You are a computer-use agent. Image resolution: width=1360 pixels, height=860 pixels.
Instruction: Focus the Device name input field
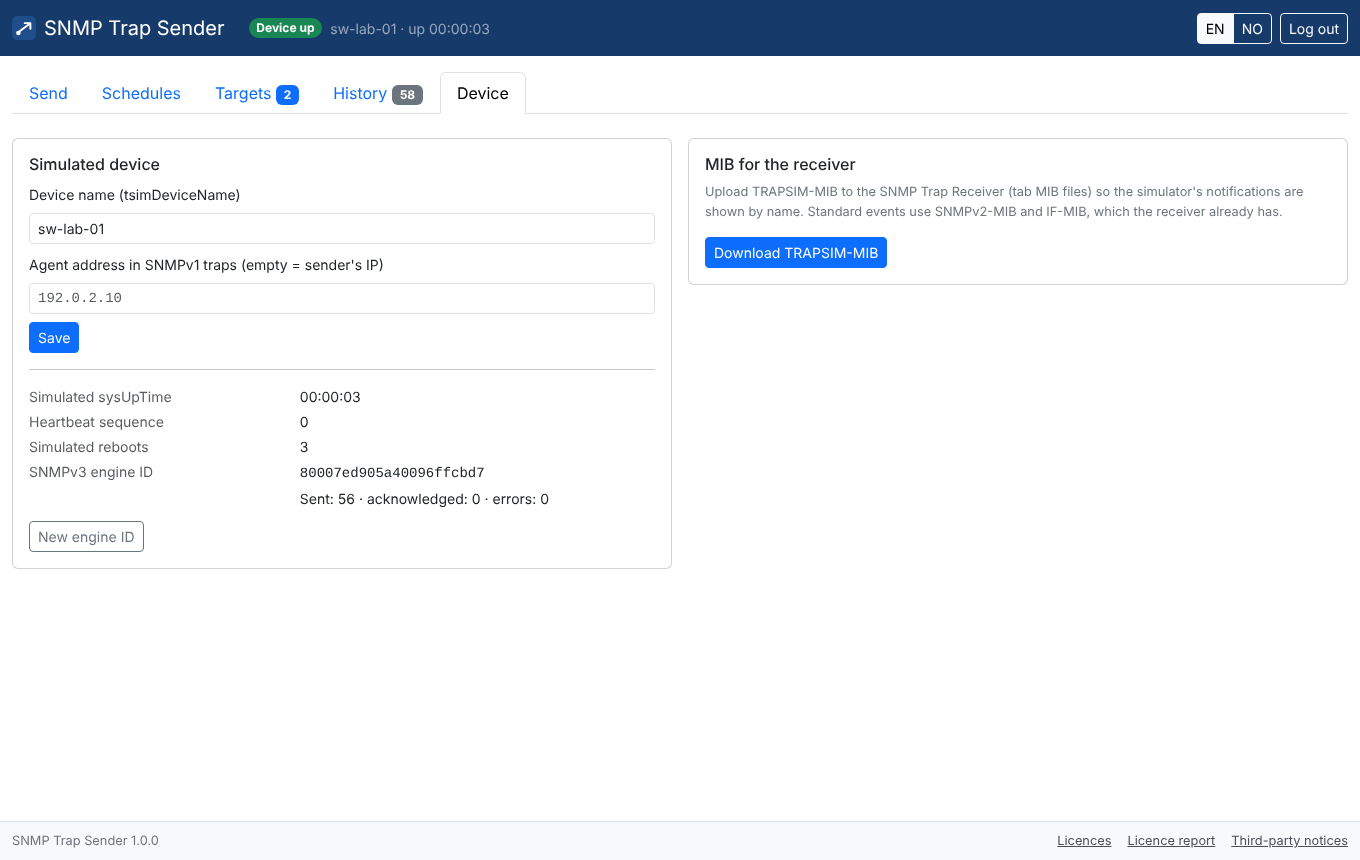342,228
